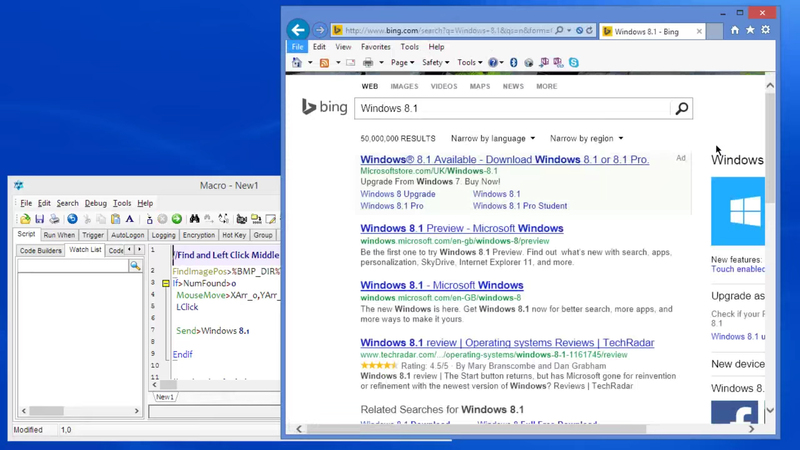800x450 pixels.
Task: Open the Debug menu in Macro window
Action: 95,203
